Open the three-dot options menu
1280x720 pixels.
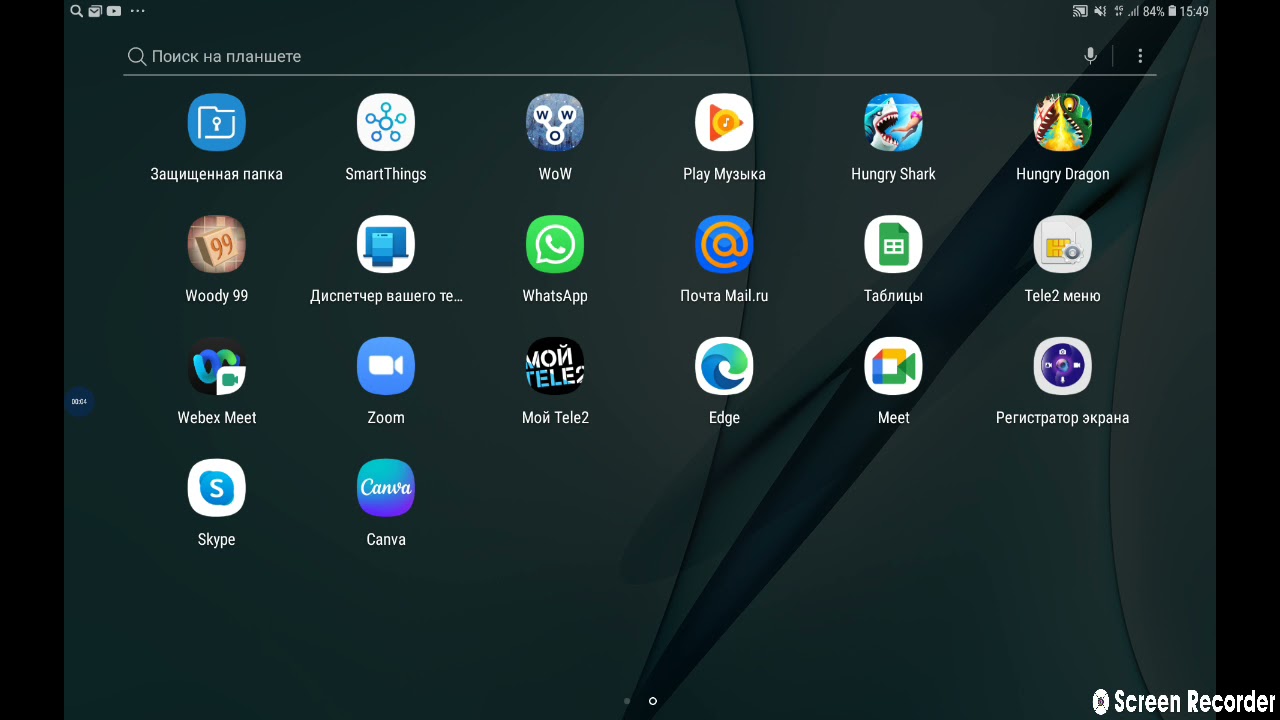tap(1140, 56)
